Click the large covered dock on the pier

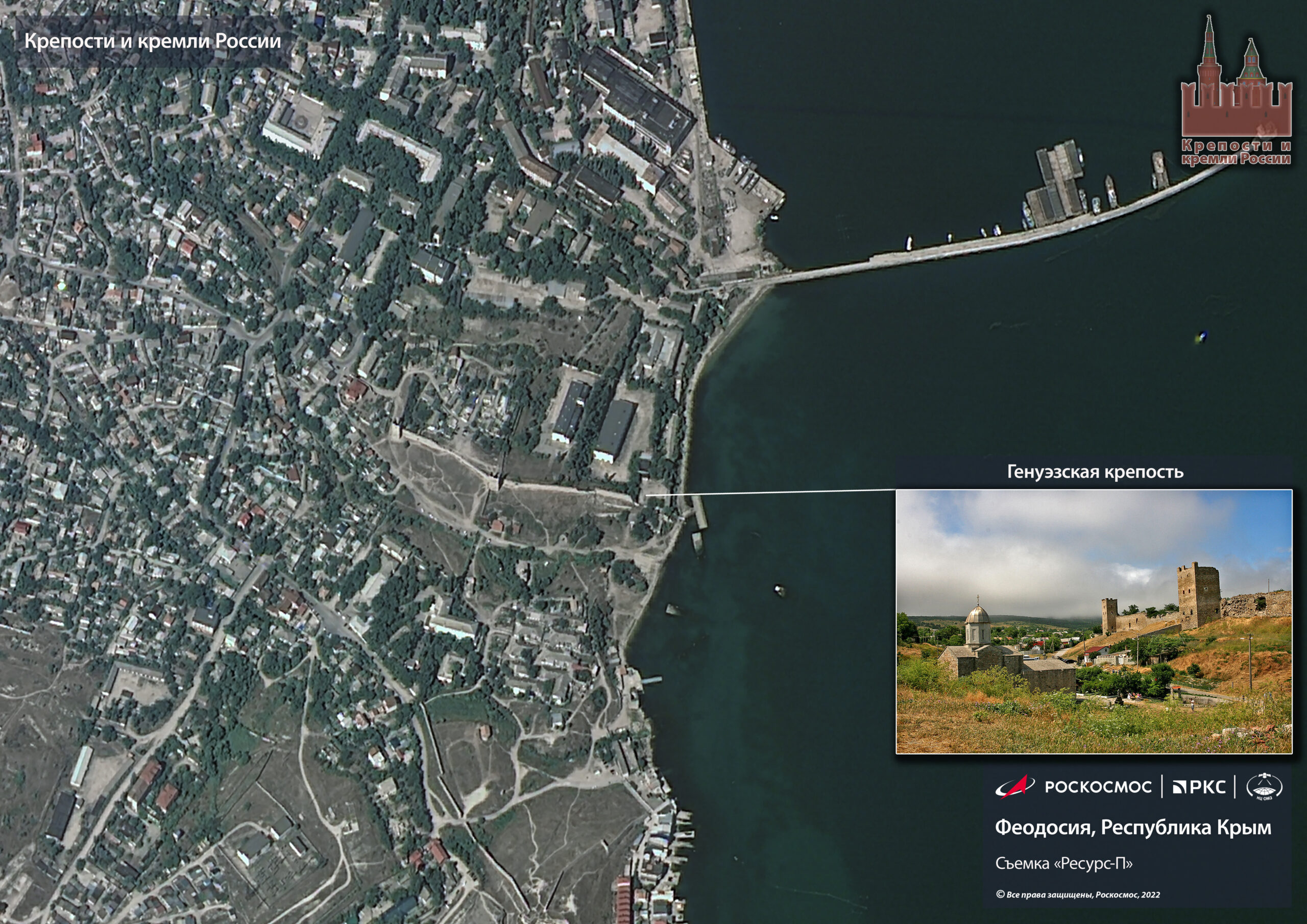[1057, 182]
